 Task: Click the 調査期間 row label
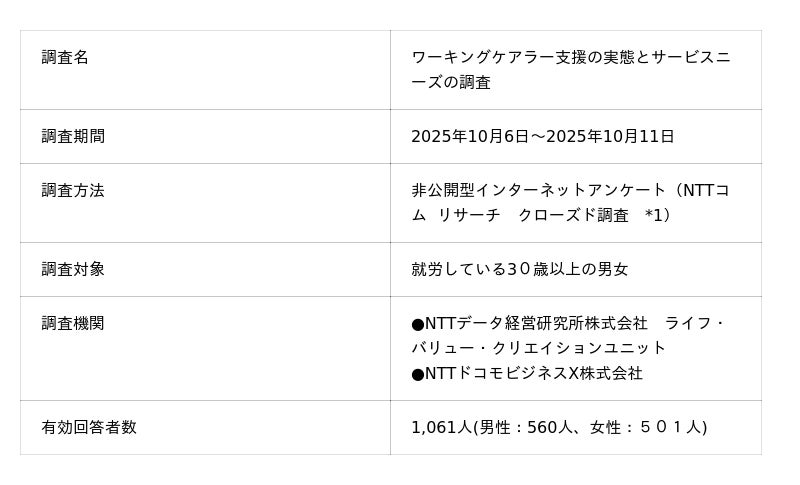pyautogui.click(x=73, y=136)
